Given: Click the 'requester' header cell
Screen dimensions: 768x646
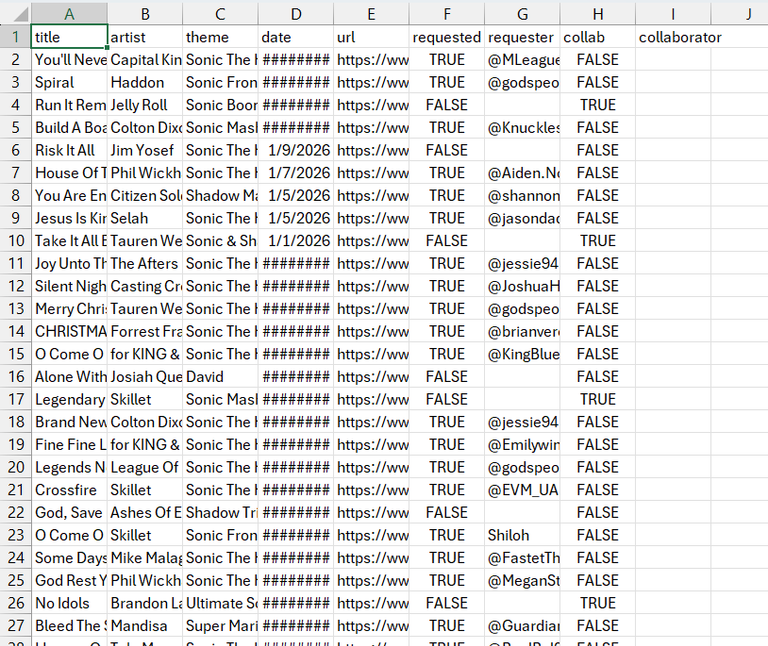Looking at the screenshot, I should coord(522,37).
